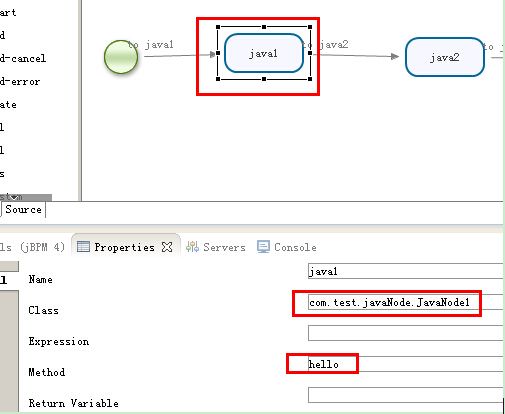Click the Expression property label
Image resolution: width=505 pixels, height=414 pixels.
[59, 341]
